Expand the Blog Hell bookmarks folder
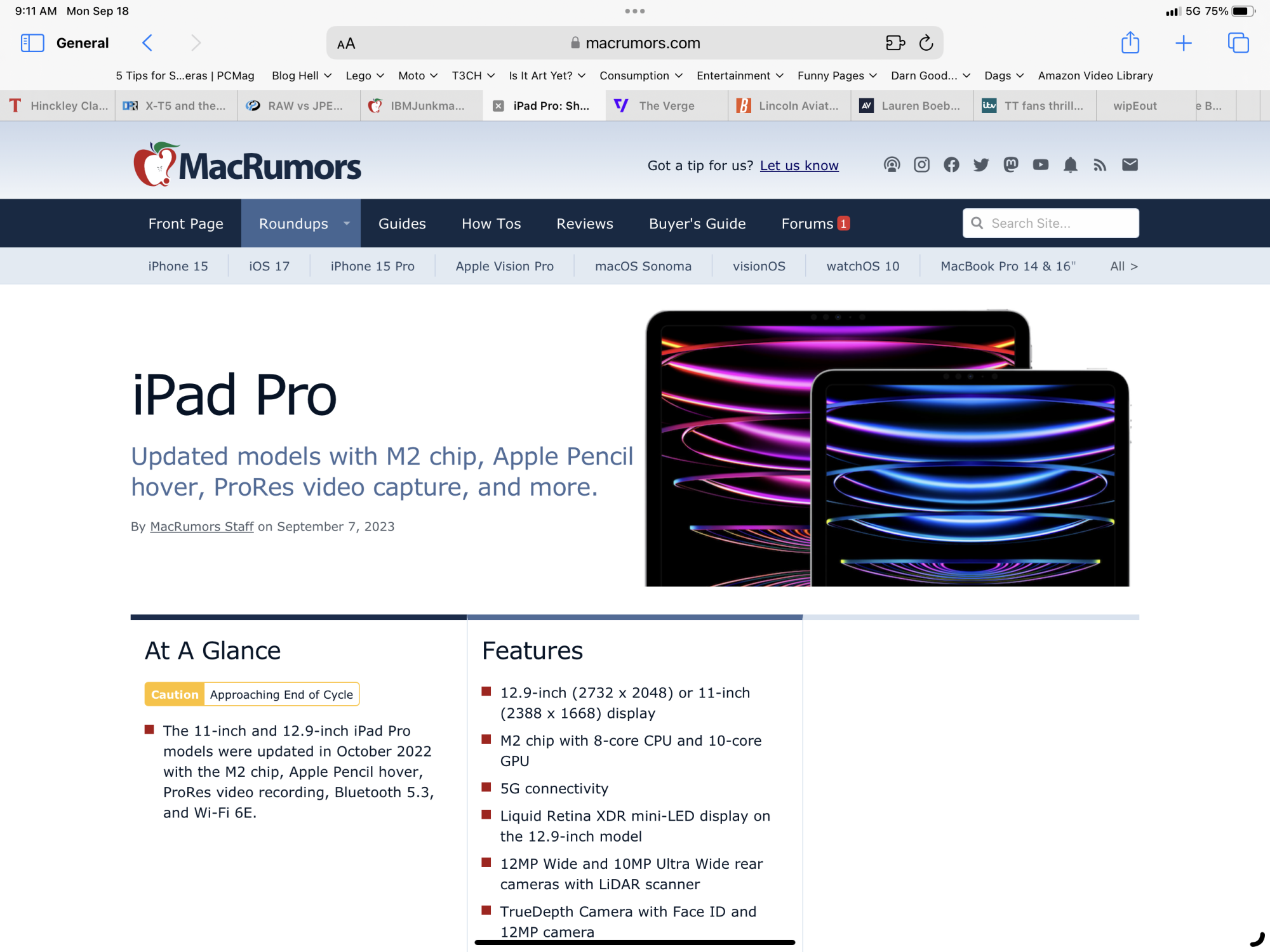Image resolution: width=1270 pixels, height=952 pixels. [x=302, y=76]
